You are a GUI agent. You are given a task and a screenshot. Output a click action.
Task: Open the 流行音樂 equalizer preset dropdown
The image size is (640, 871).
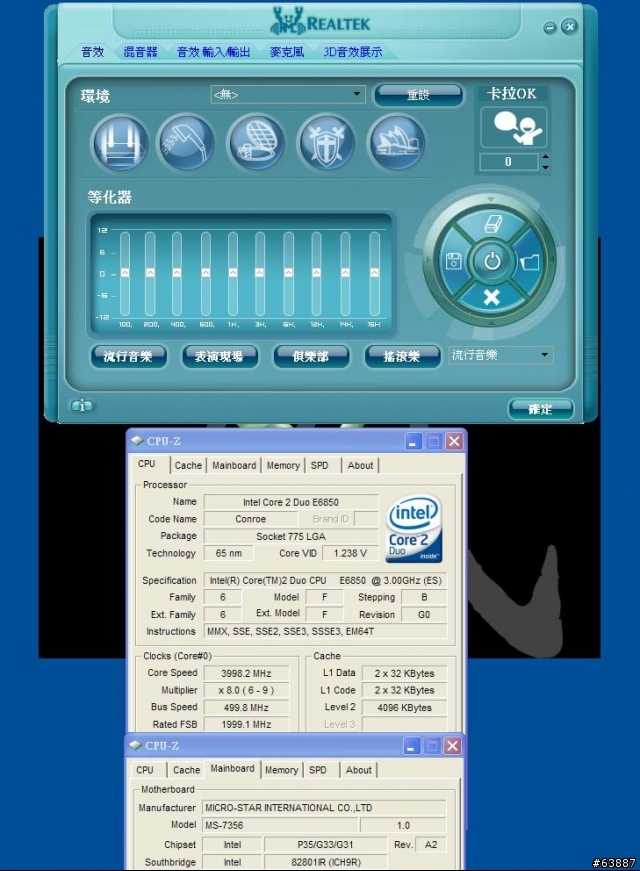[501, 355]
